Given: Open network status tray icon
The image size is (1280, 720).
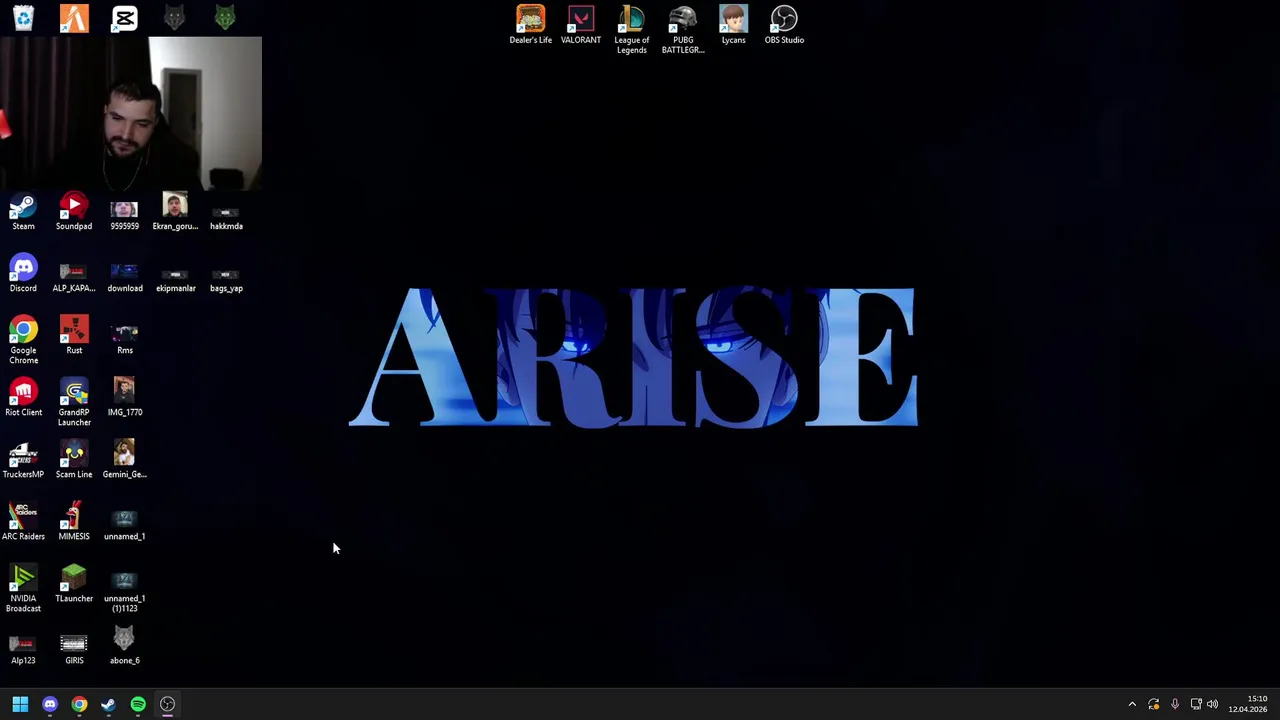Looking at the screenshot, I should 1196,704.
